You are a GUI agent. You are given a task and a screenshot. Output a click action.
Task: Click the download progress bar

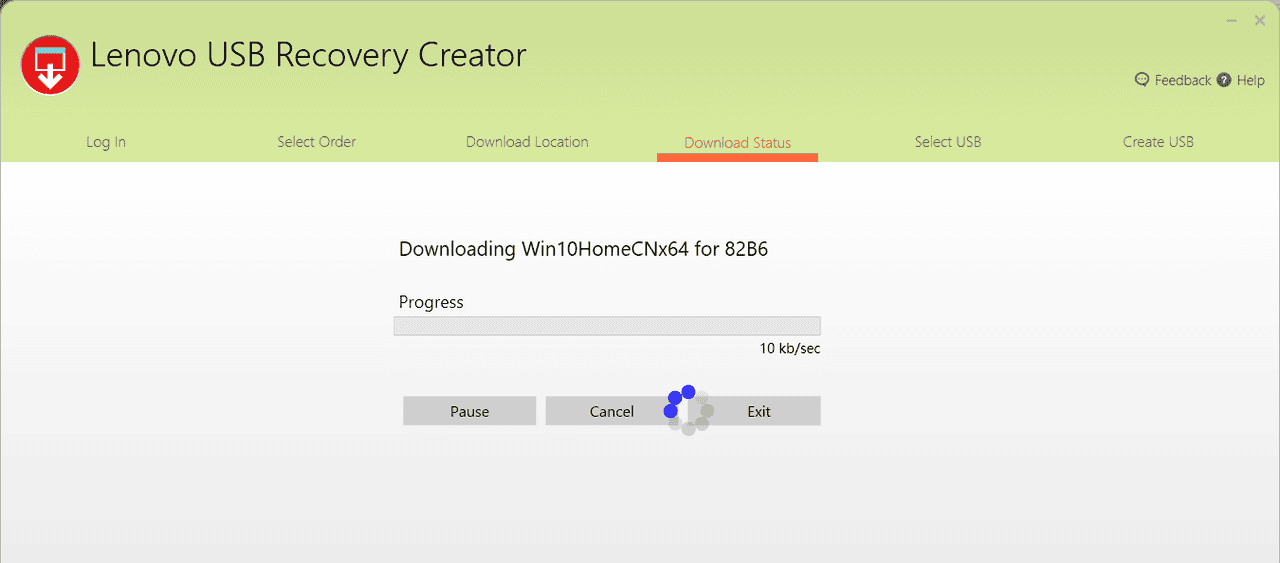tap(607, 326)
